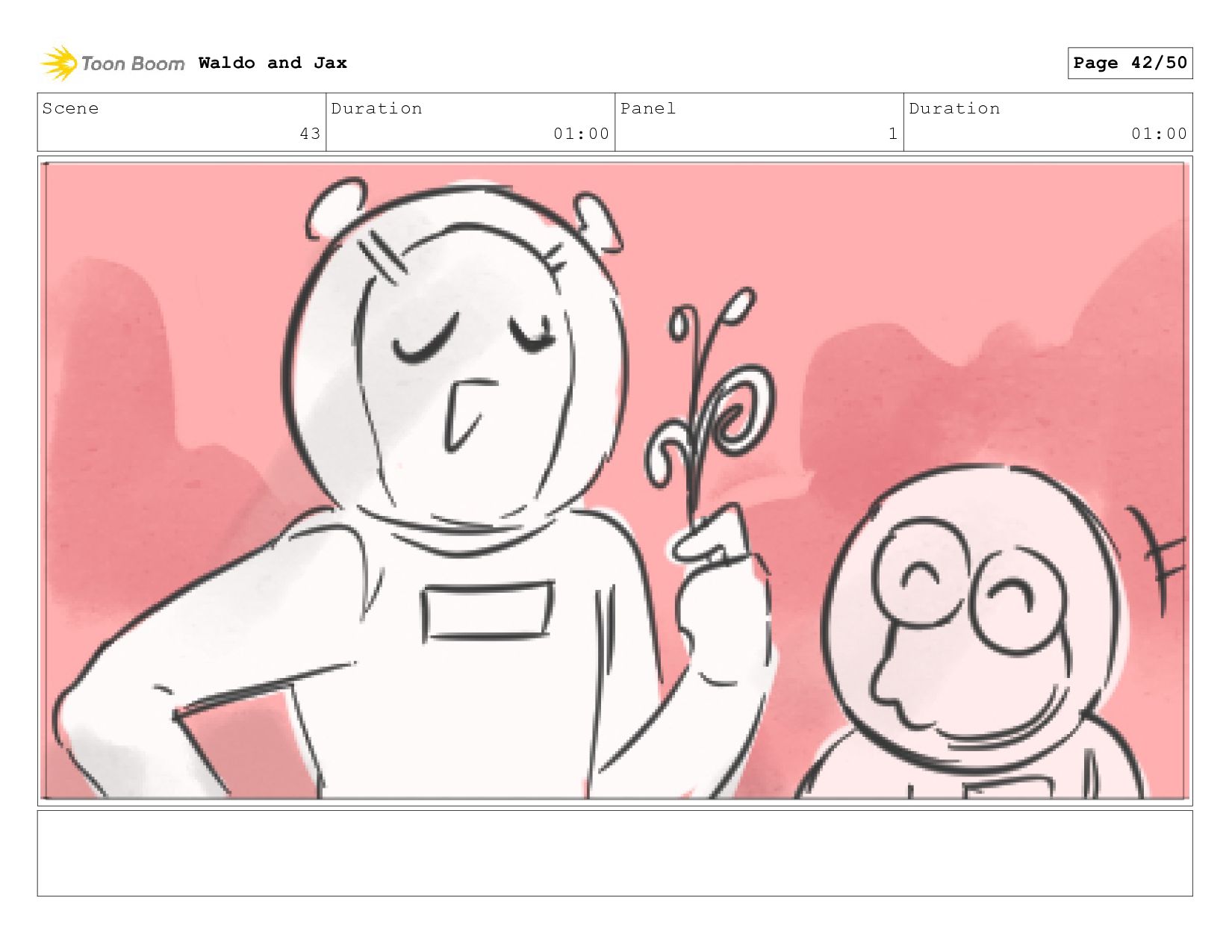The height and width of the screenshot is (952, 1232).
Task: Click the scene Duration value 01:00
Action: [581, 134]
